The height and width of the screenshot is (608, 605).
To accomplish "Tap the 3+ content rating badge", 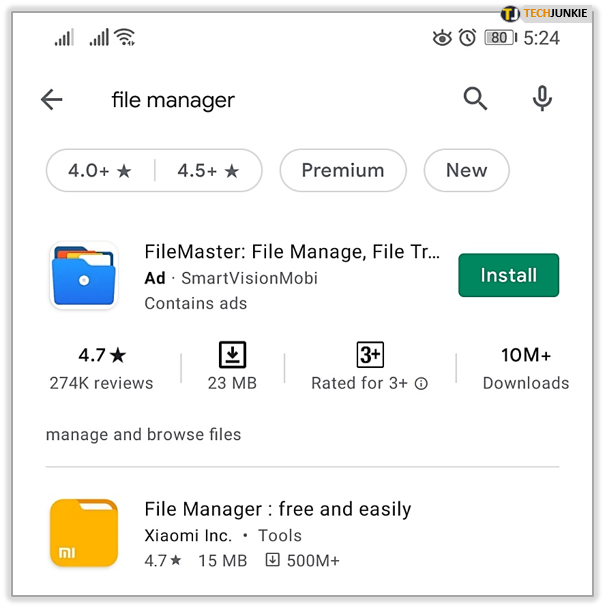I will point(370,354).
